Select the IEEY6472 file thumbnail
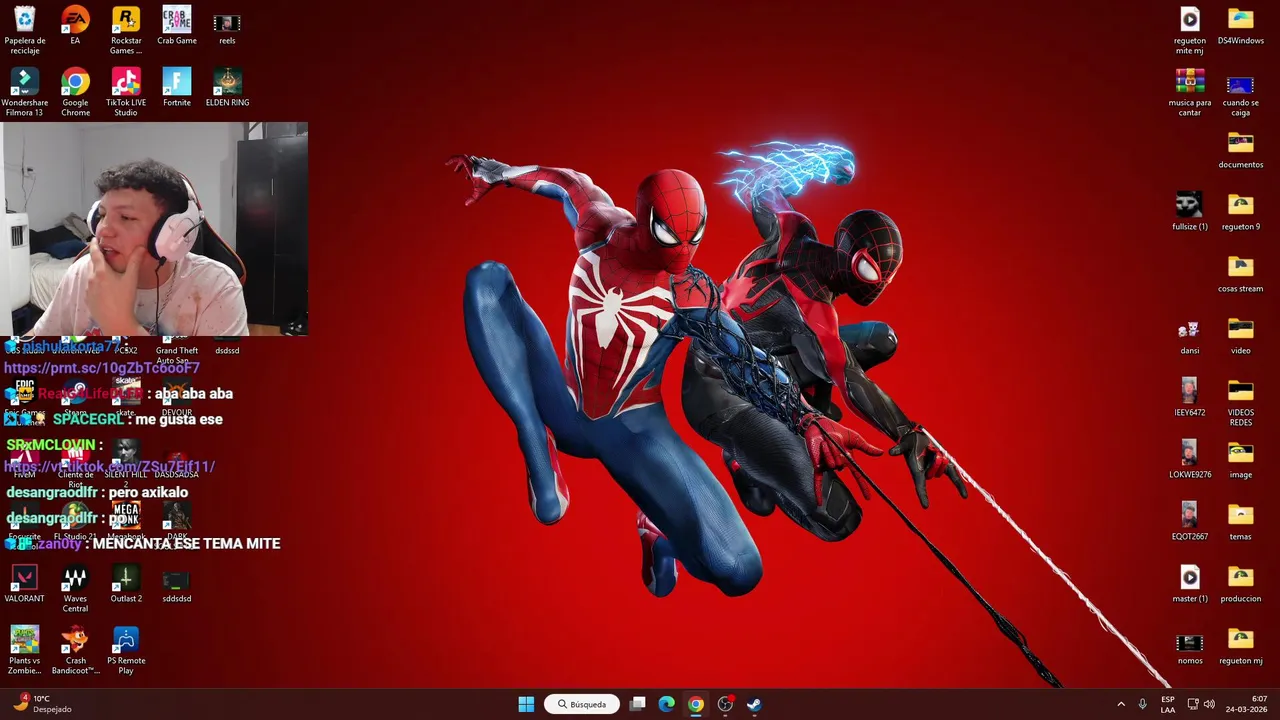The height and width of the screenshot is (720, 1280). (x=1189, y=398)
